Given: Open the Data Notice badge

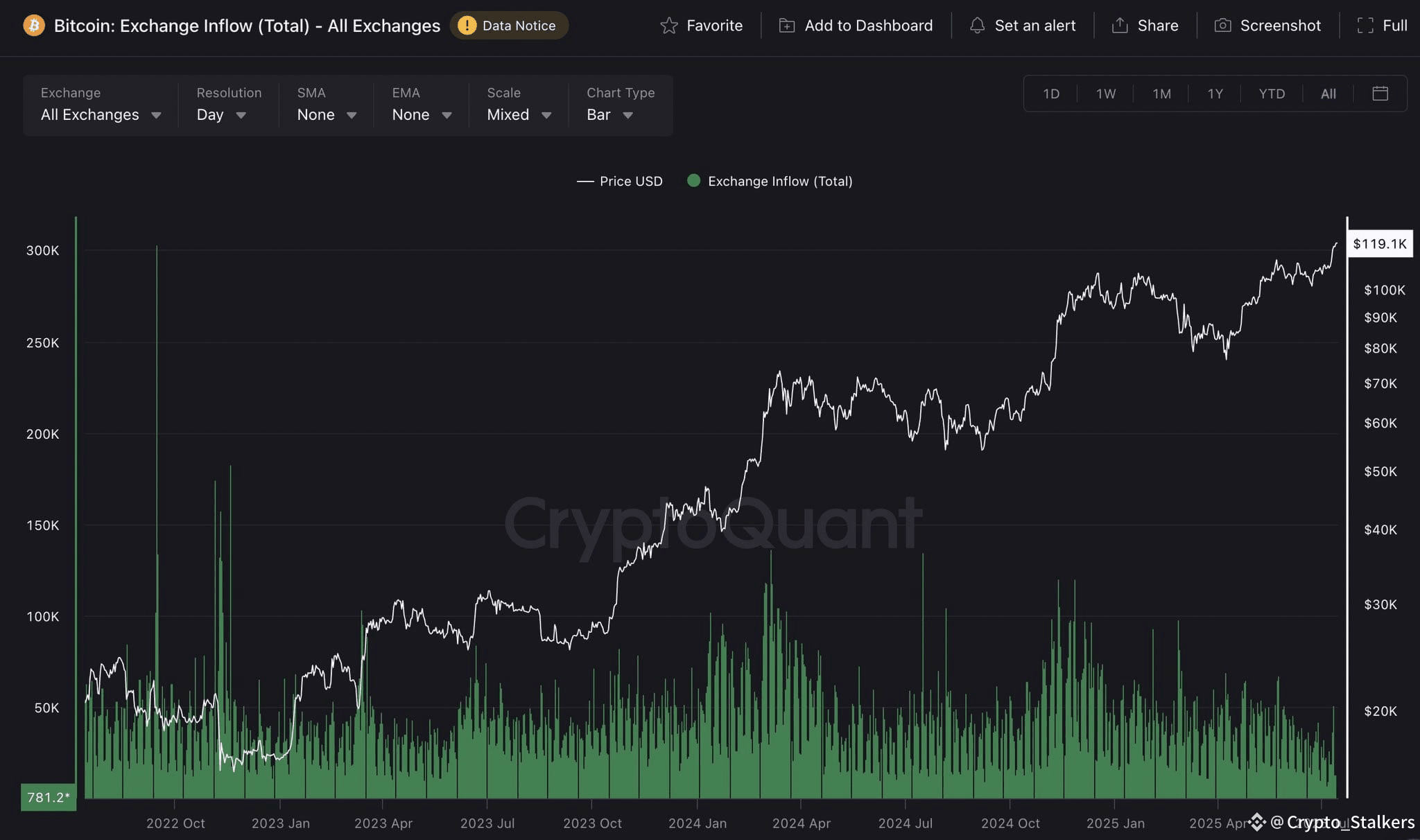Looking at the screenshot, I should 509,26.
